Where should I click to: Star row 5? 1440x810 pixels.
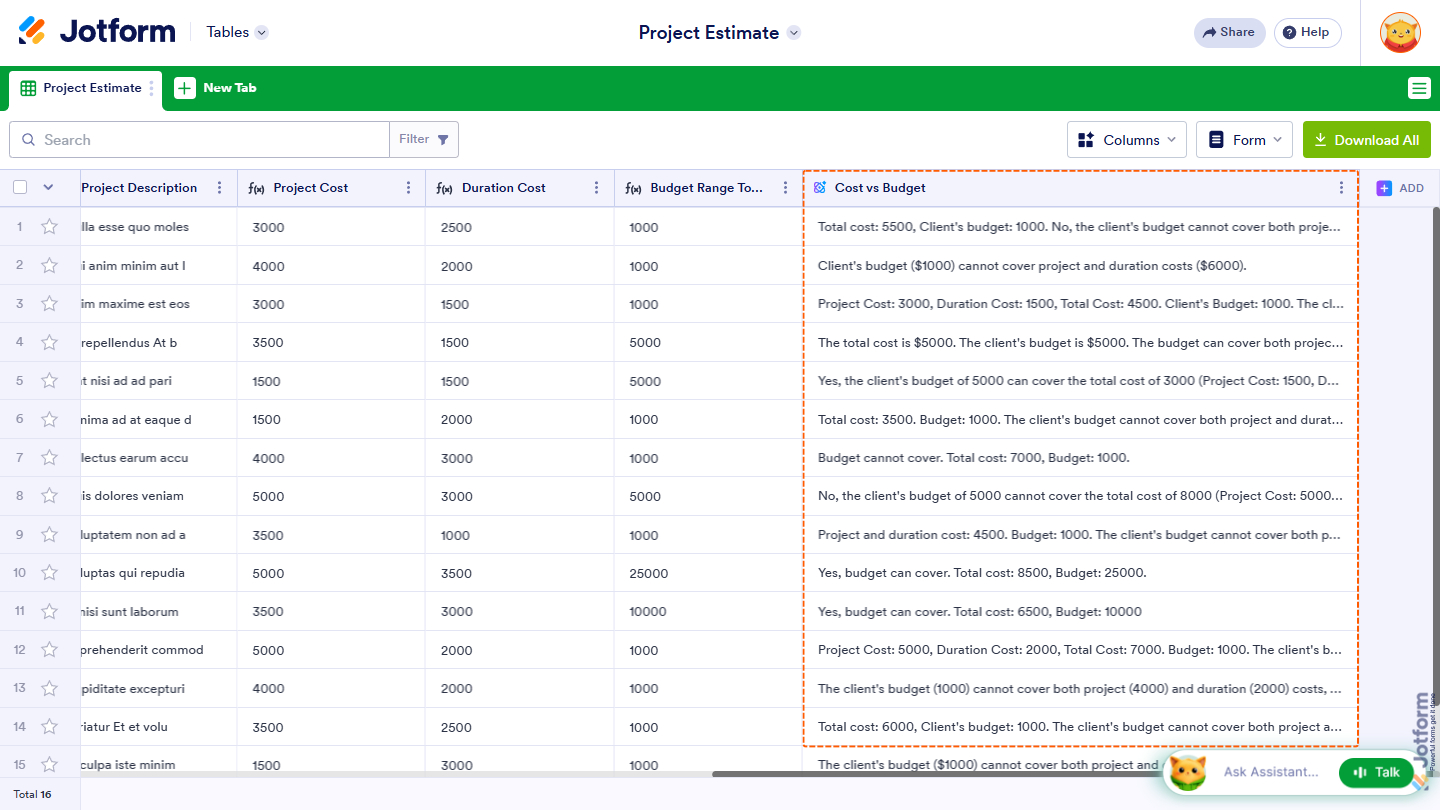click(49, 381)
